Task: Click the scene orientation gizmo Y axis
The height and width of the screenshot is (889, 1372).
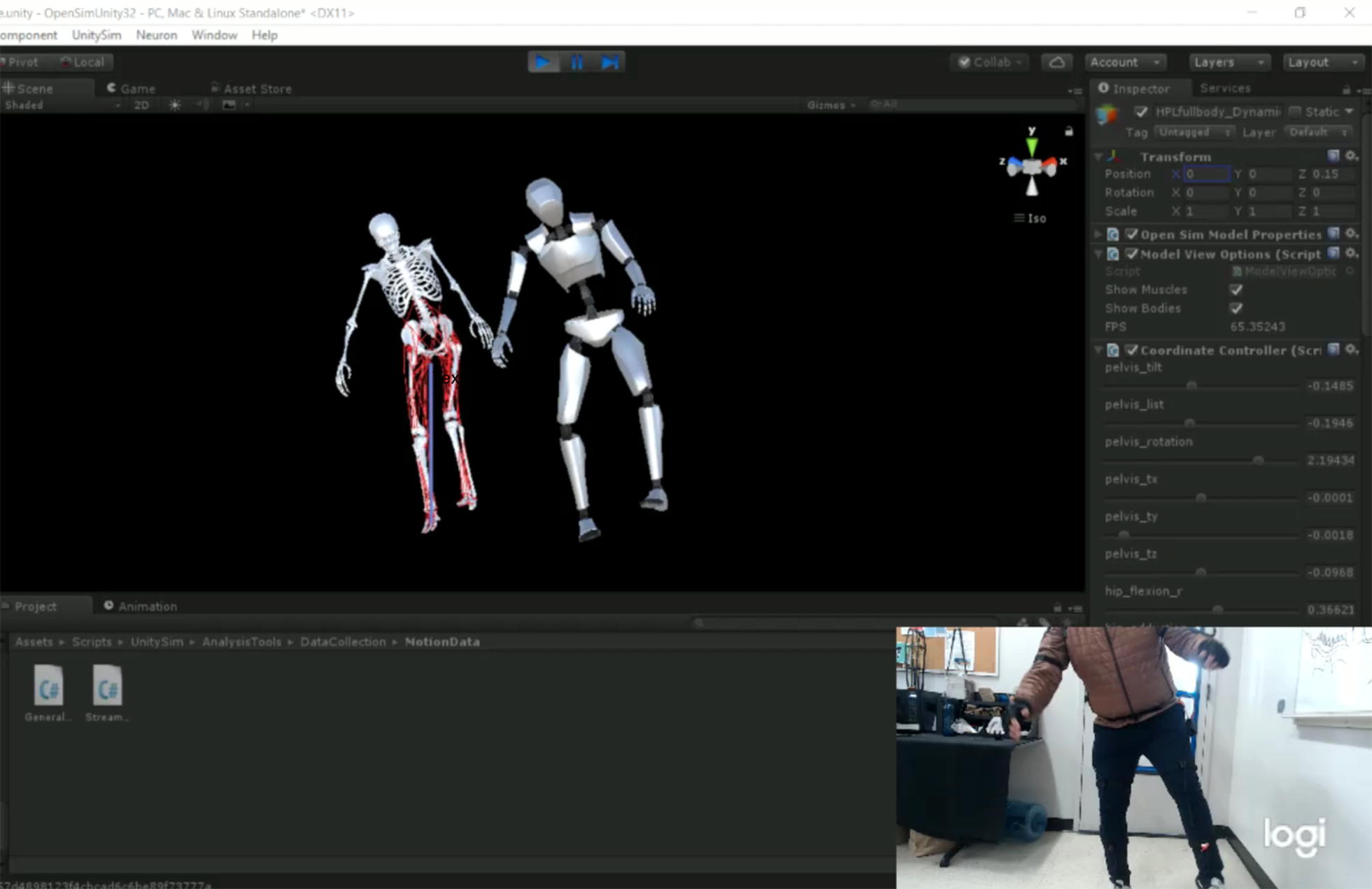Action: (1031, 145)
